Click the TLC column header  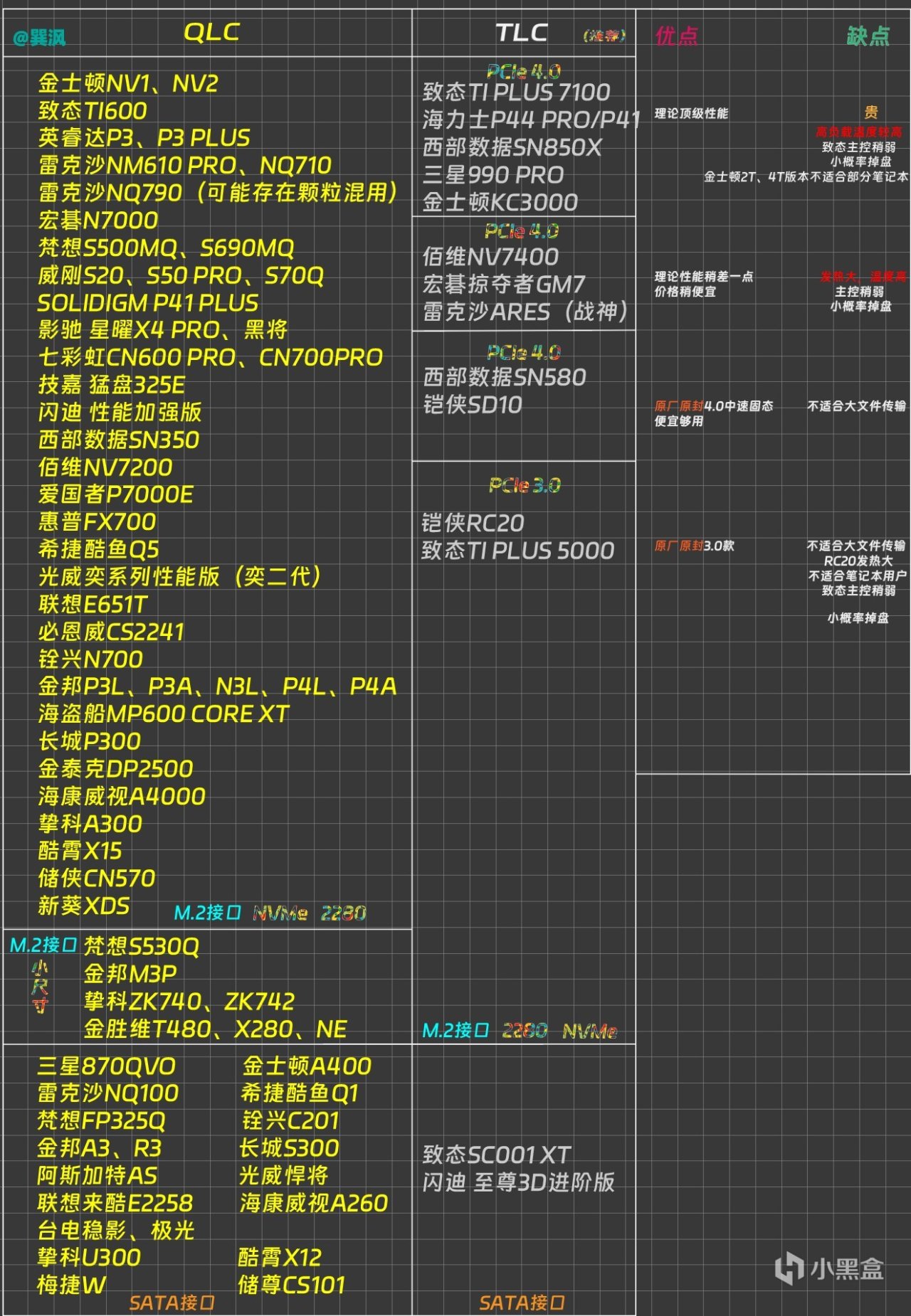pos(521,33)
